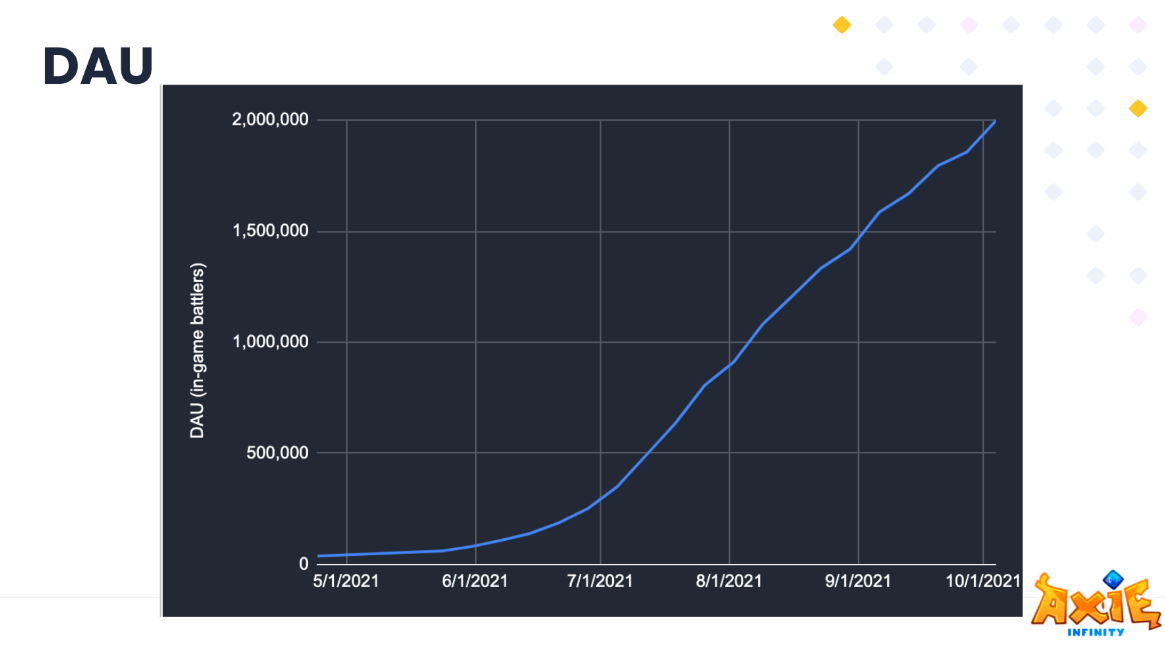Click the 8/1/2021 date label
The width and height of the screenshot is (1165, 648).
click(x=729, y=581)
